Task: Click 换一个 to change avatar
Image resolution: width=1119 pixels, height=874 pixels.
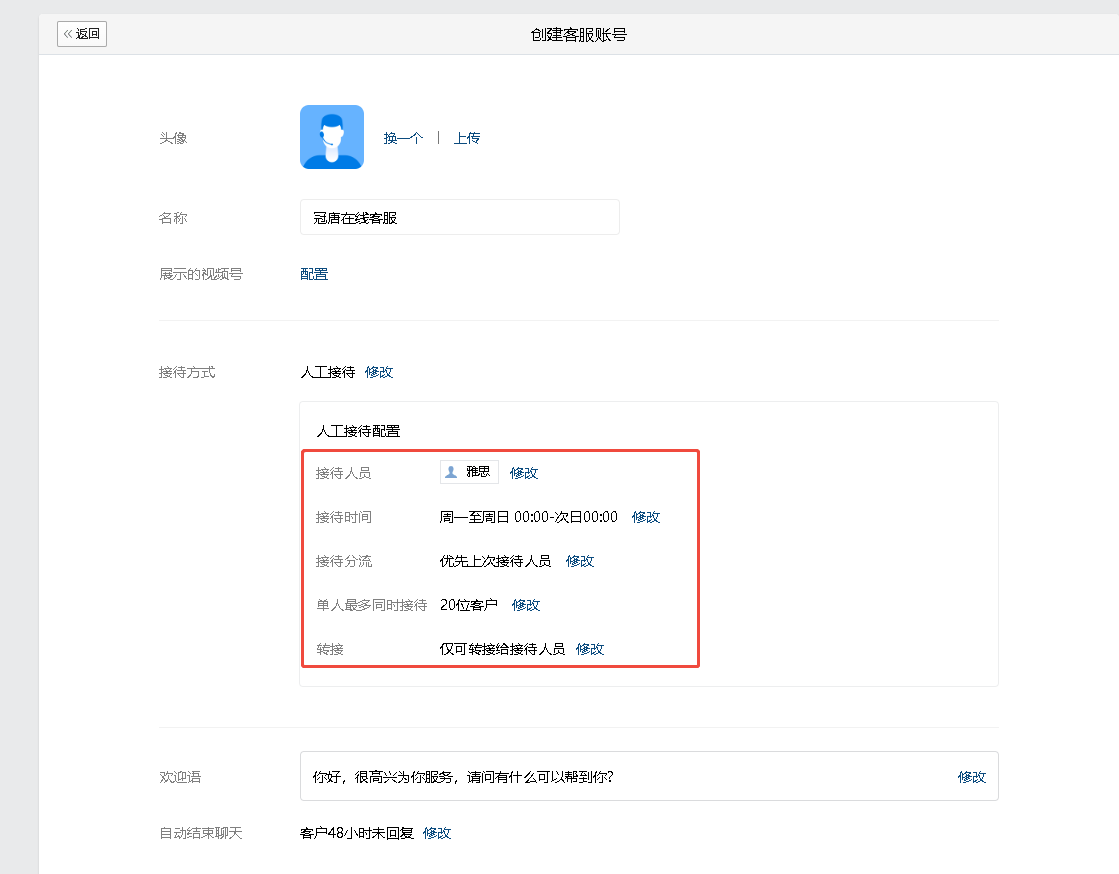Action: (403, 138)
